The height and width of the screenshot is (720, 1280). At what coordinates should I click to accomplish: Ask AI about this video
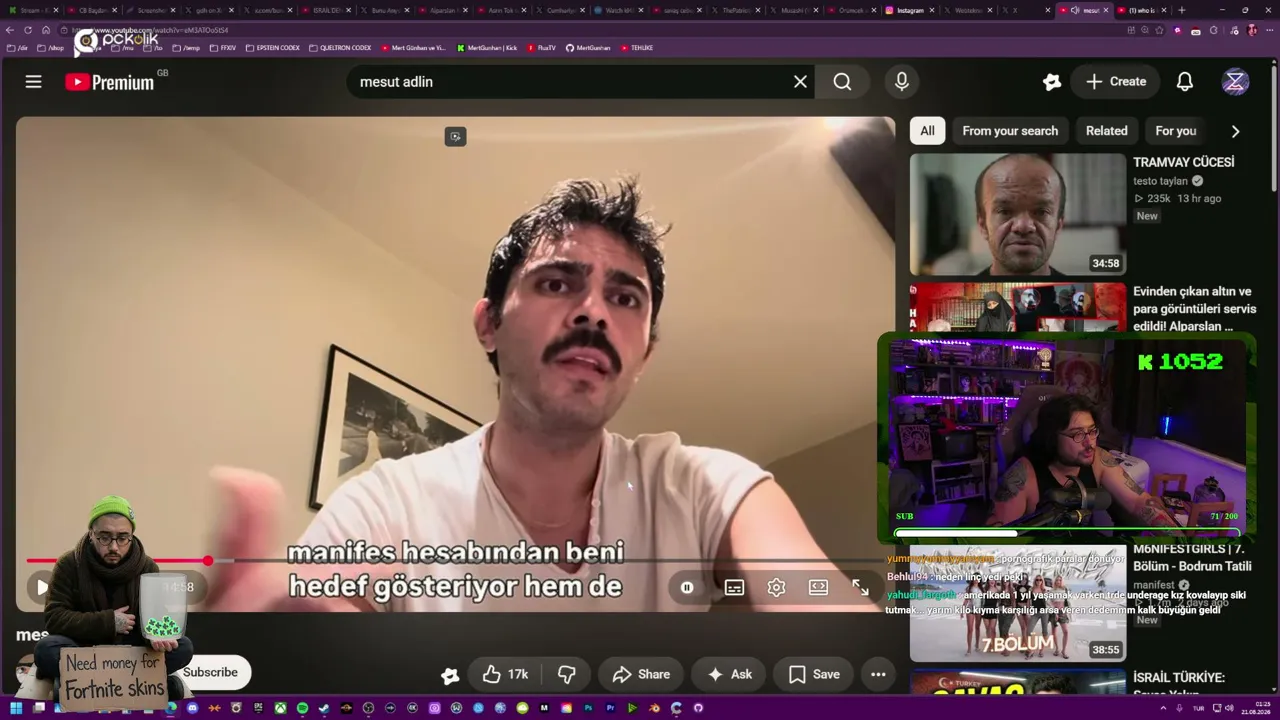point(729,675)
